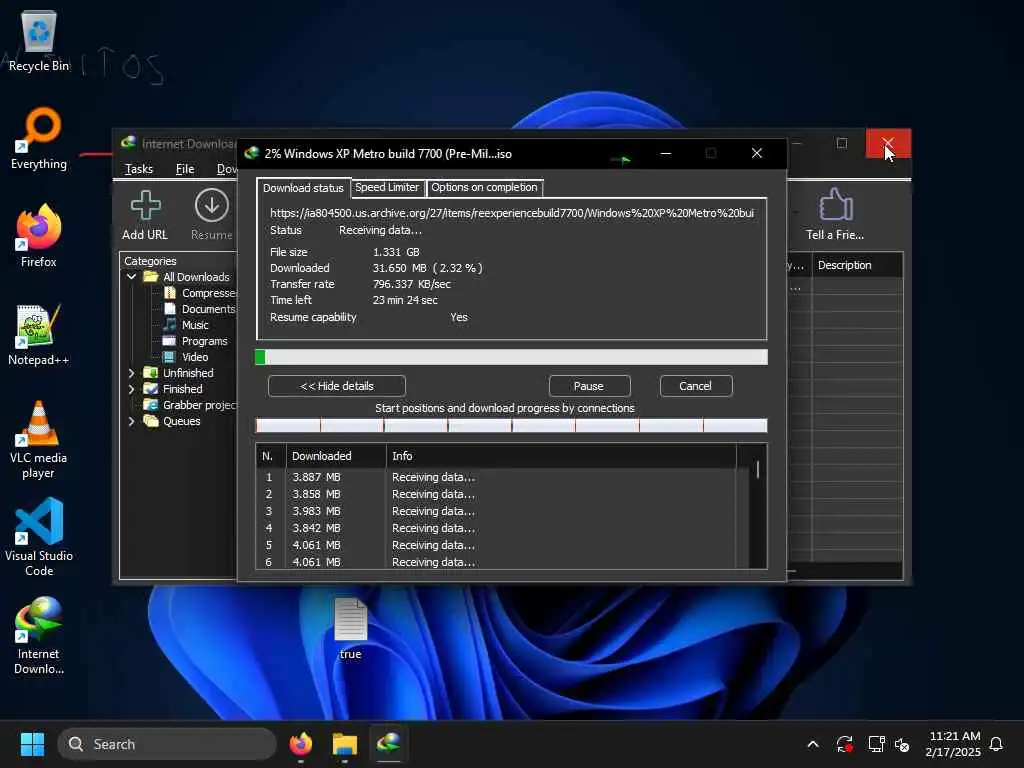The image size is (1024, 768).
Task: Cancel the download
Action: click(696, 386)
